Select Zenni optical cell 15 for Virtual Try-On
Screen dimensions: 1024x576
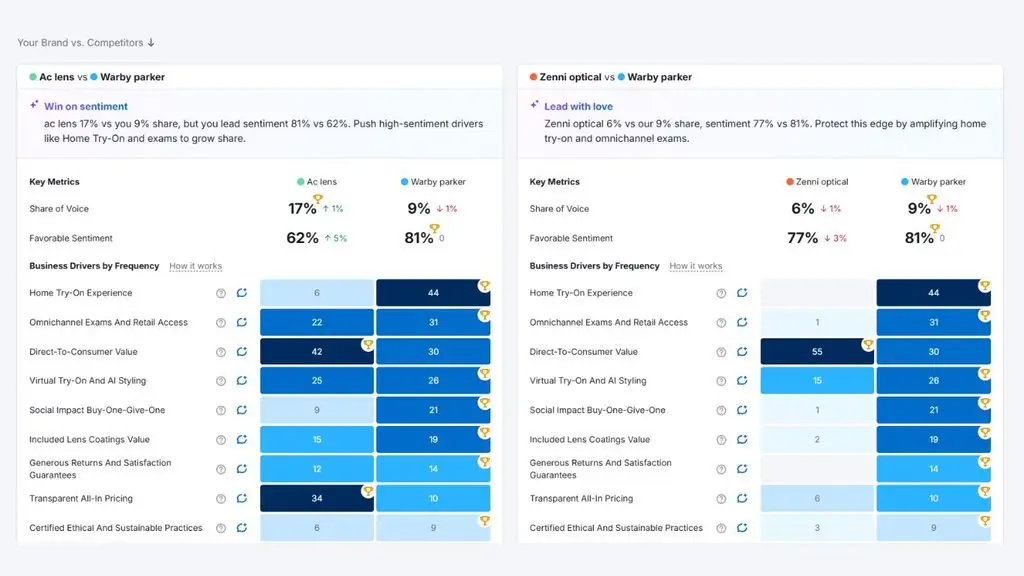(x=817, y=381)
